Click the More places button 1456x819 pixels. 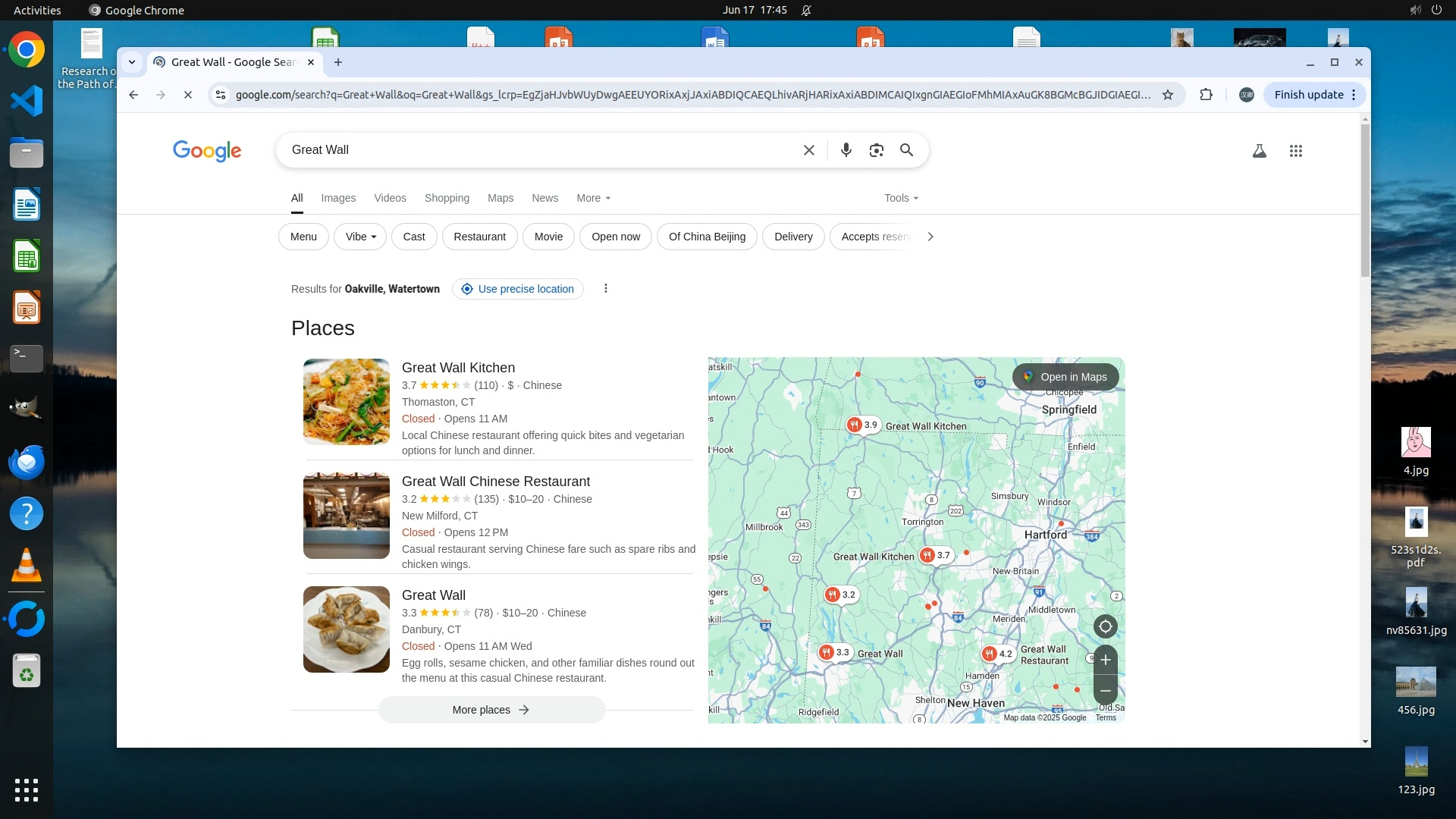(491, 710)
